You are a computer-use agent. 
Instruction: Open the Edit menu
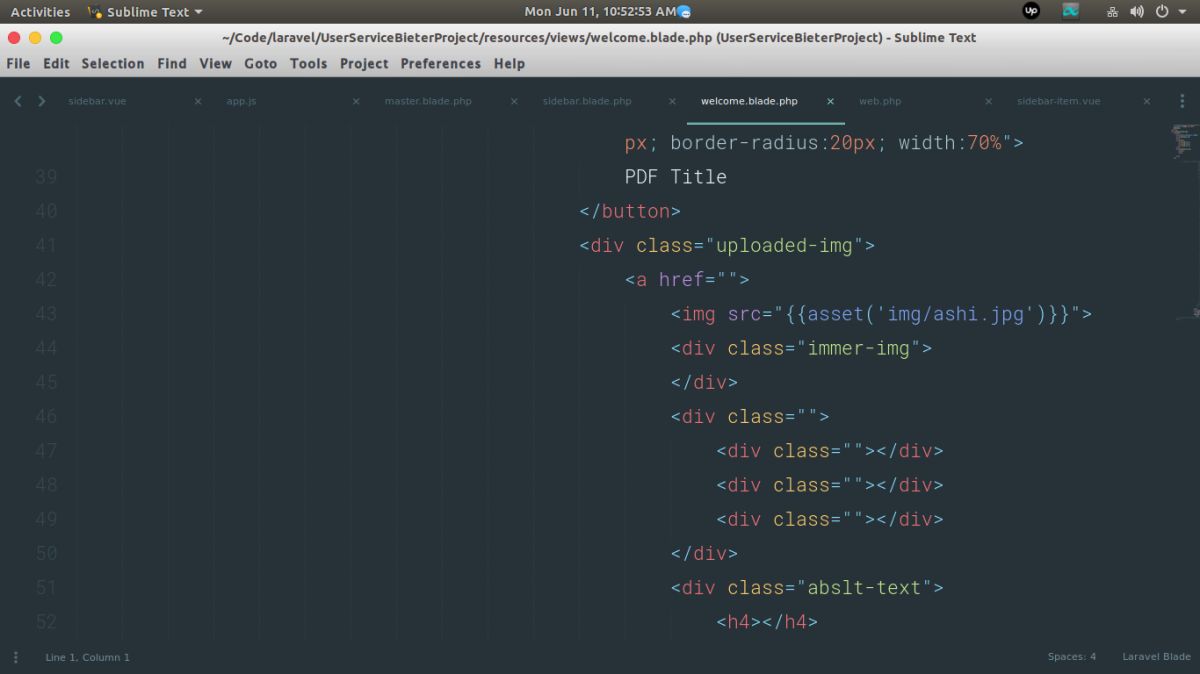[56, 63]
